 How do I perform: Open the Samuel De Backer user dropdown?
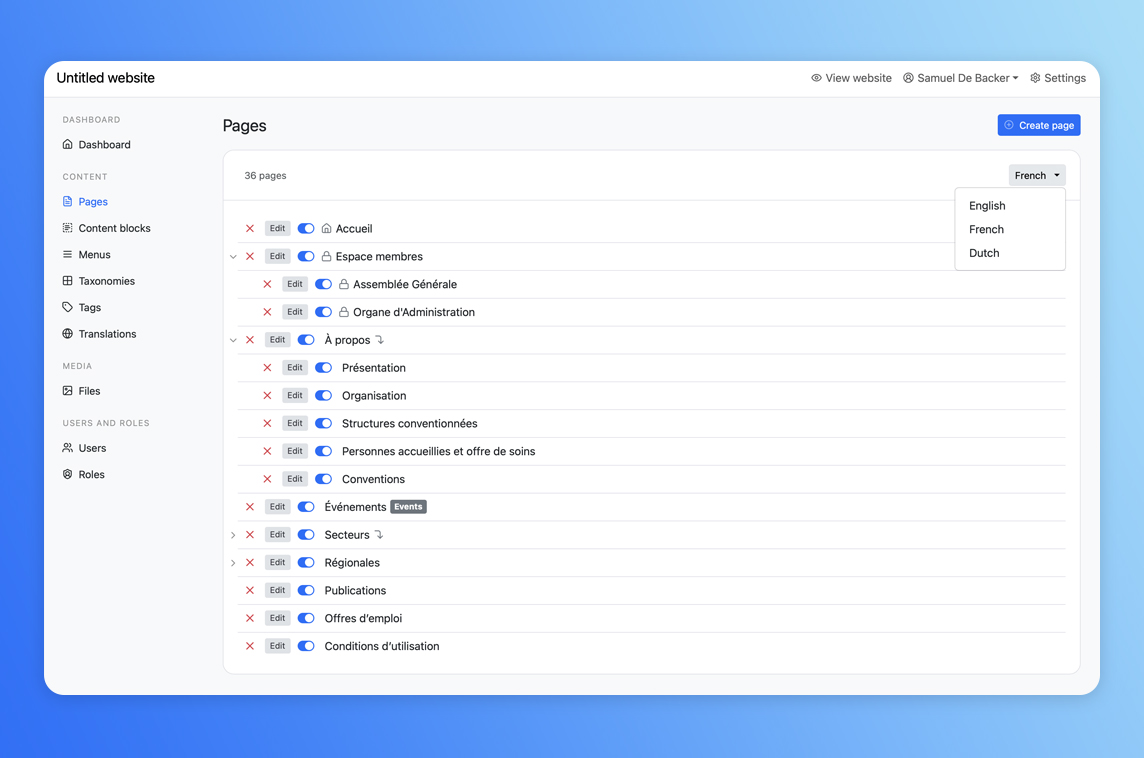click(960, 78)
